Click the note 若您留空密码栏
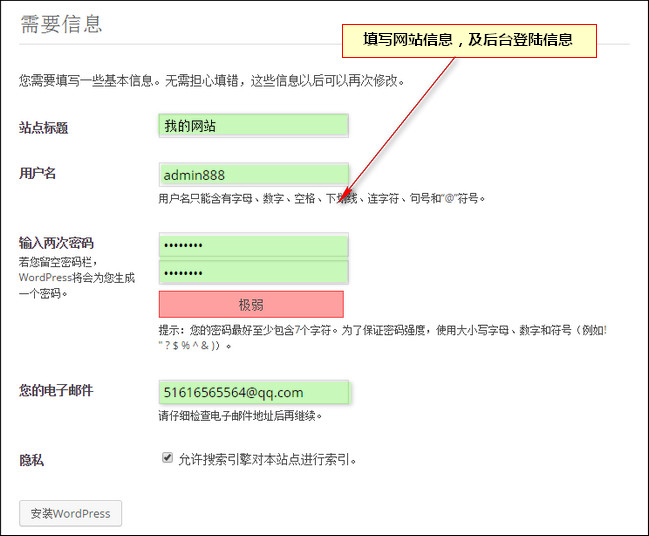 [77, 278]
